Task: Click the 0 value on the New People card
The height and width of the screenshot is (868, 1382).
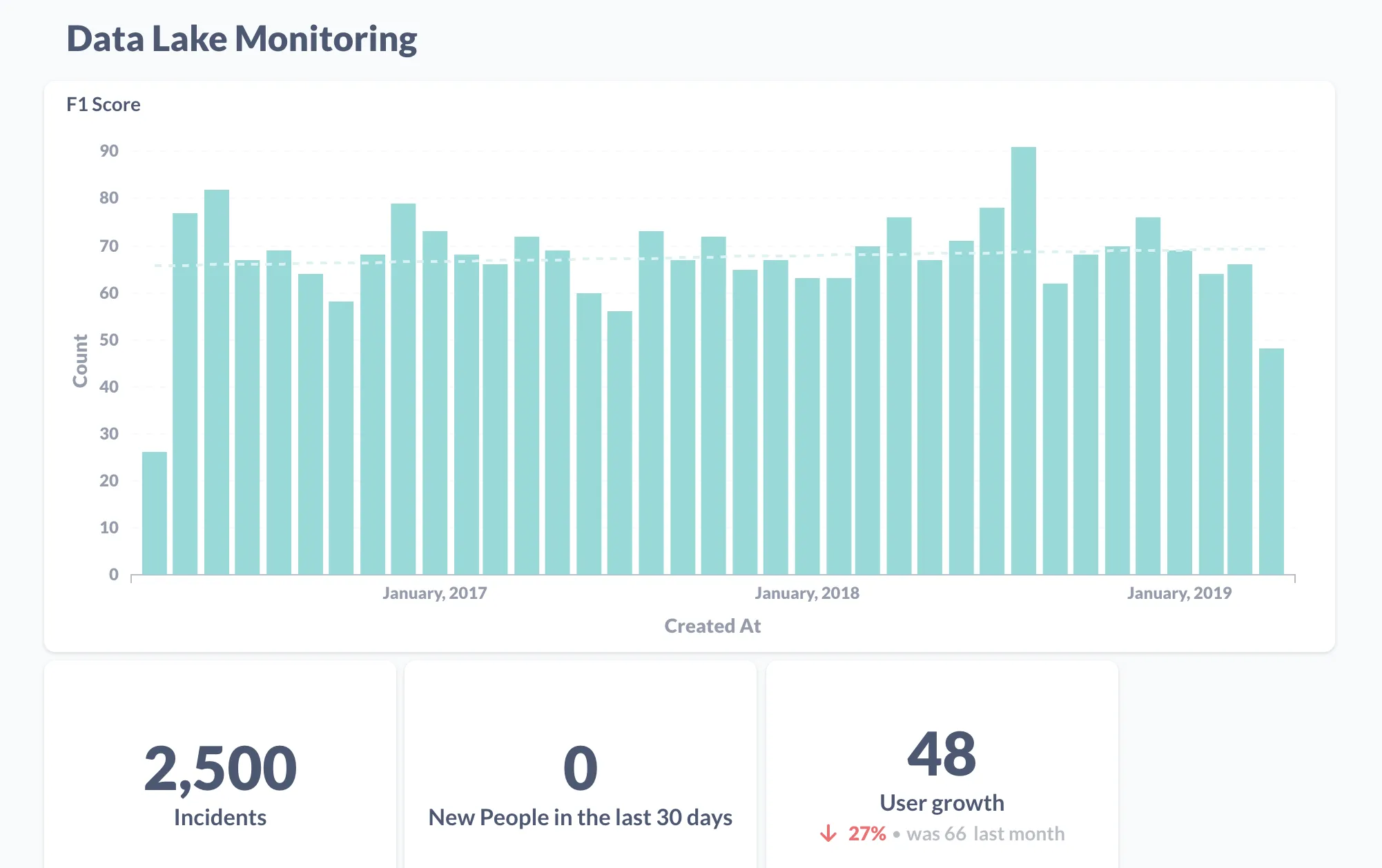Action: coord(581,768)
